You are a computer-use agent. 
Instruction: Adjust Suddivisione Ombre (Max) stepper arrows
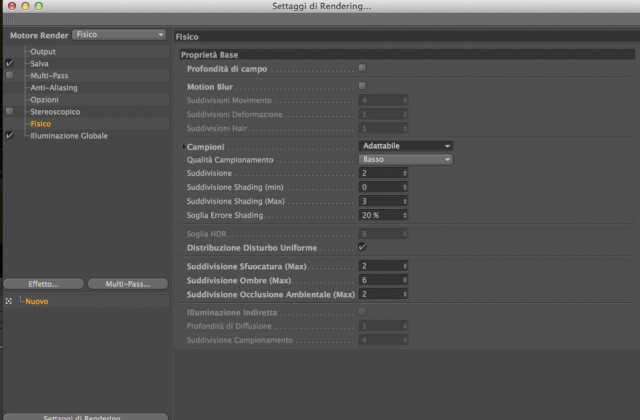point(405,280)
